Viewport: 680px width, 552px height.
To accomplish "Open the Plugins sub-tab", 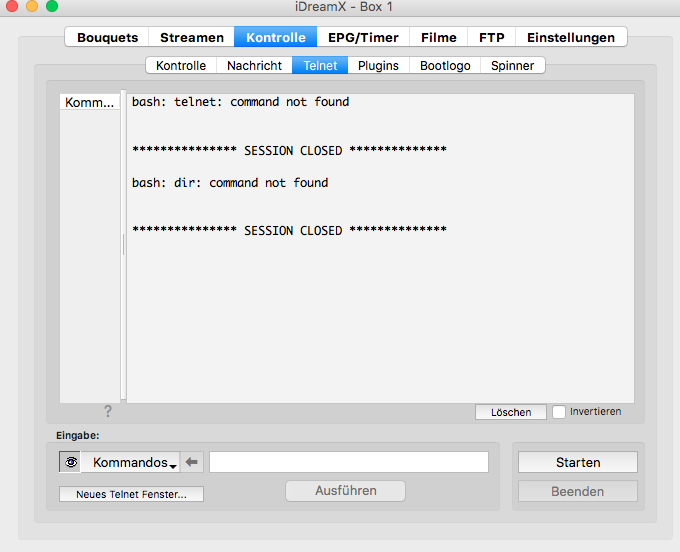I will click(378, 65).
